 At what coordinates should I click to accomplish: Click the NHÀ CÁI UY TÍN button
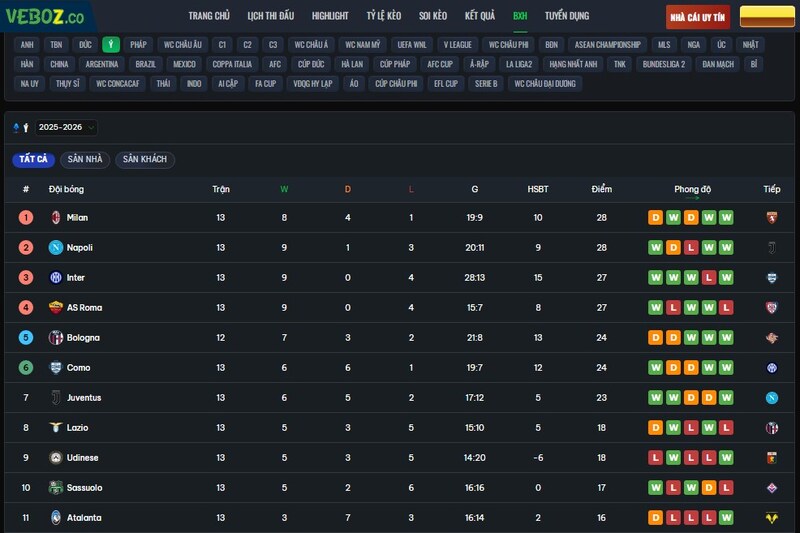(x=698, y=17)
